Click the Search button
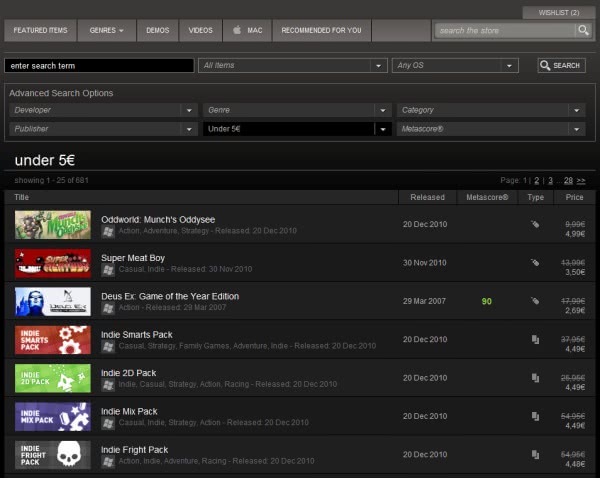This screenshot has height=478, width=600. point(561,65)
